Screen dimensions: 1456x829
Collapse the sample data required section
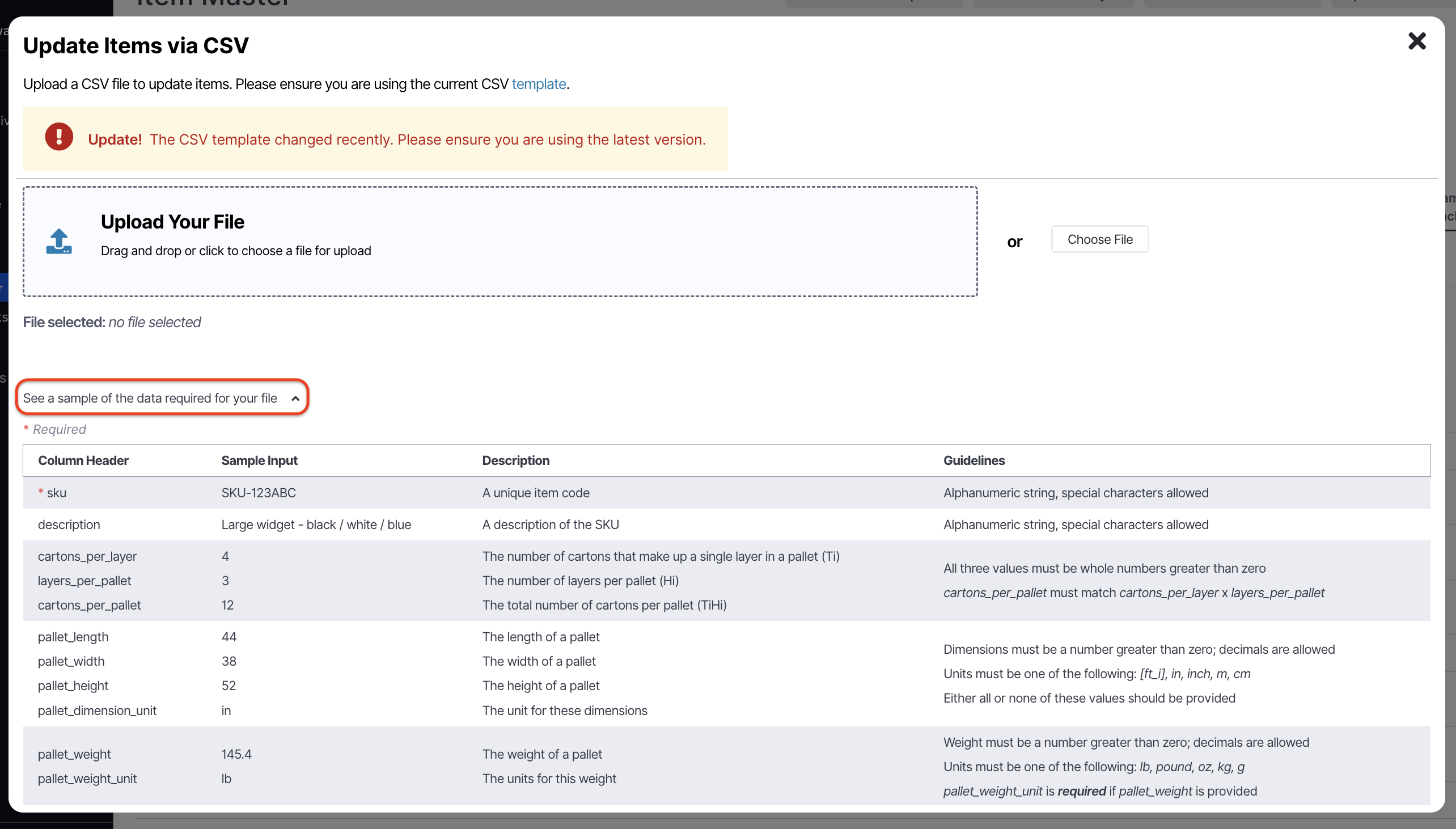tap(162, 398)
